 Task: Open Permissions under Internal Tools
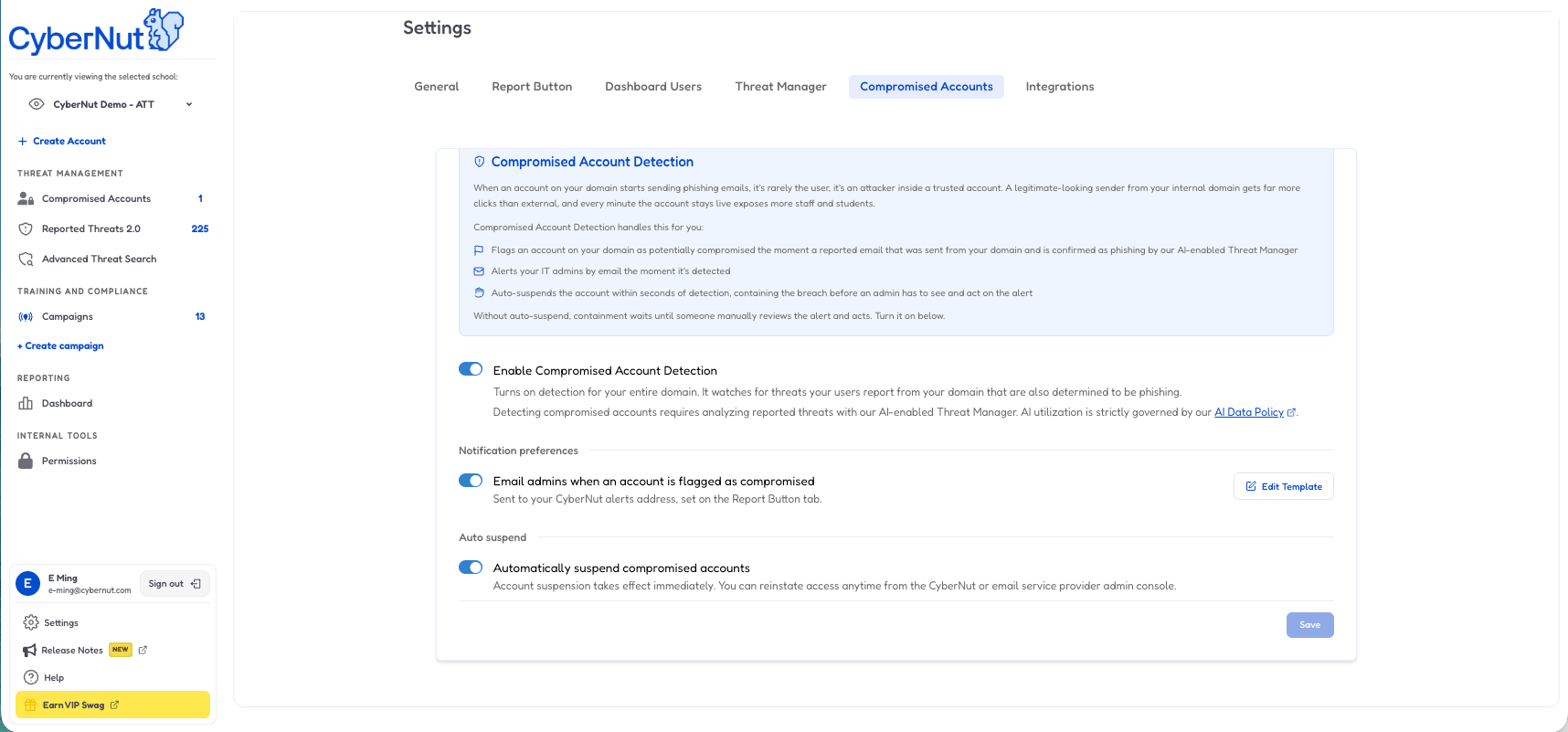click(x=69, y=461)
